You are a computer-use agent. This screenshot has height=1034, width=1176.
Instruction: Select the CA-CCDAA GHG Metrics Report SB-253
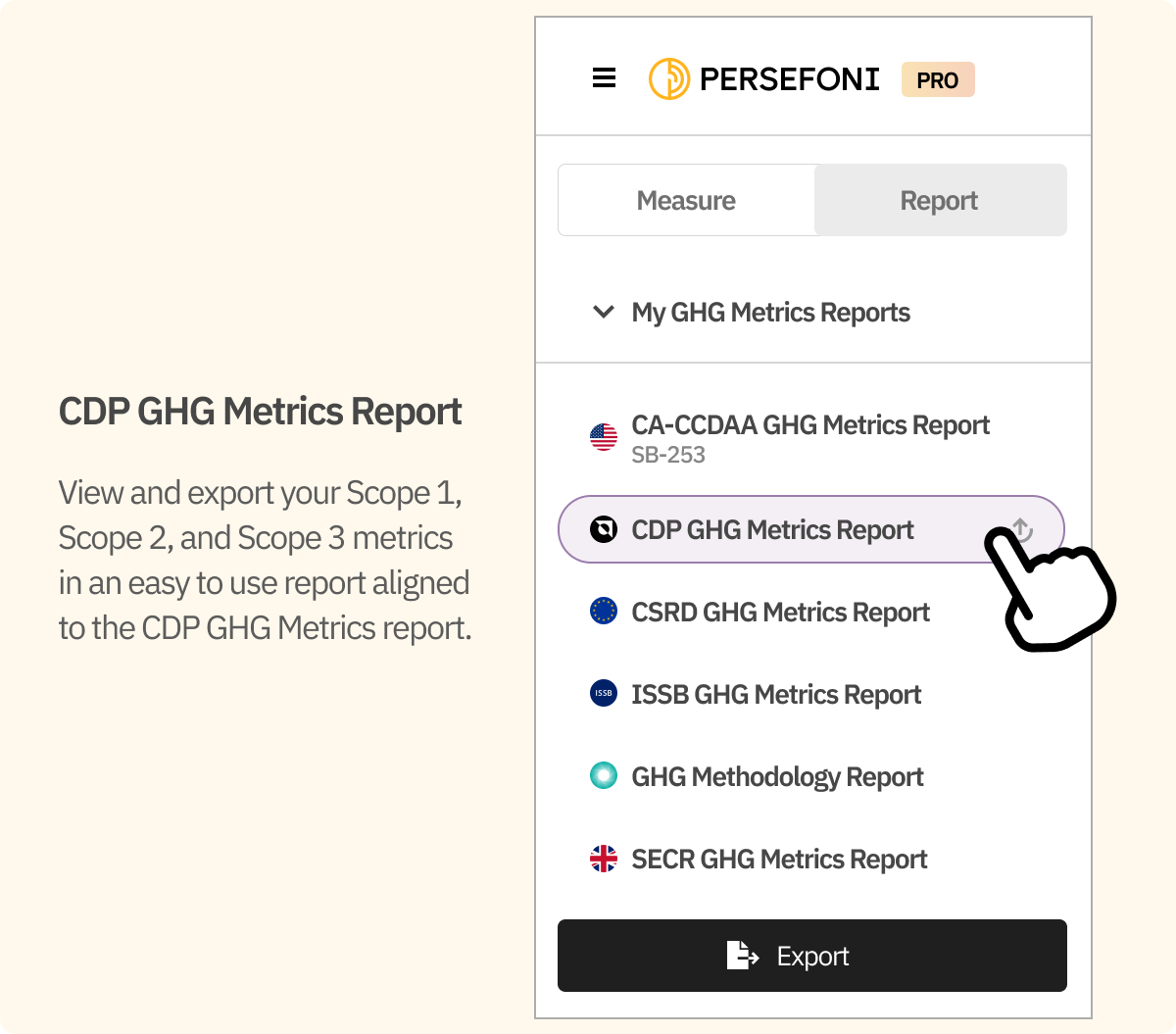810,424
